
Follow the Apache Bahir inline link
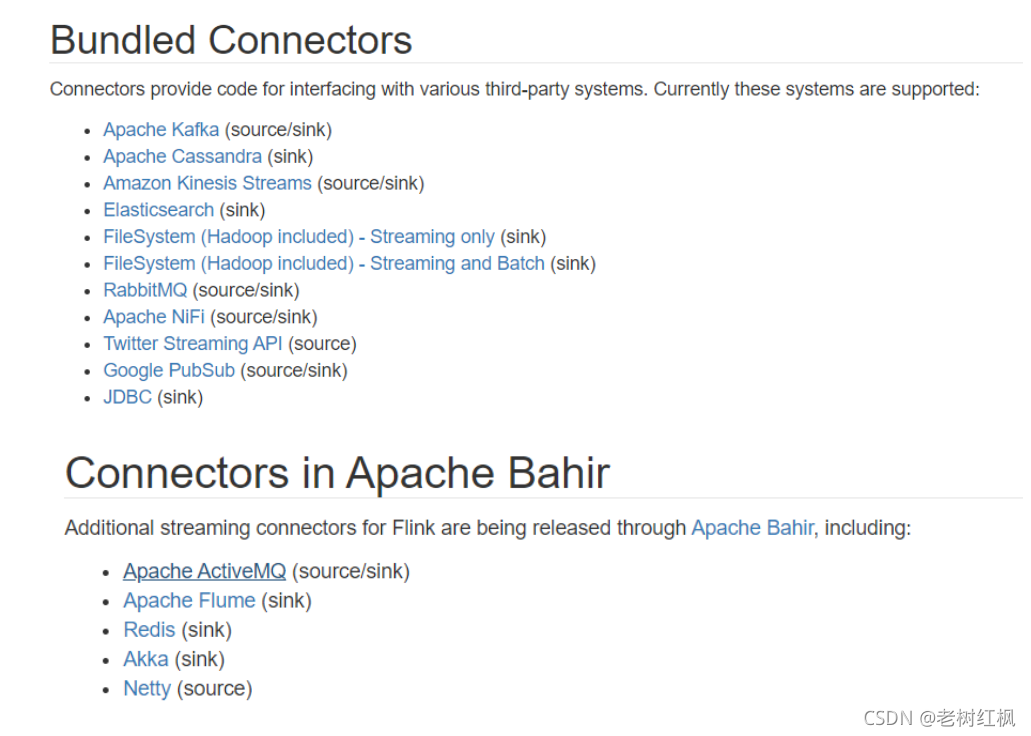click(752, 527)
